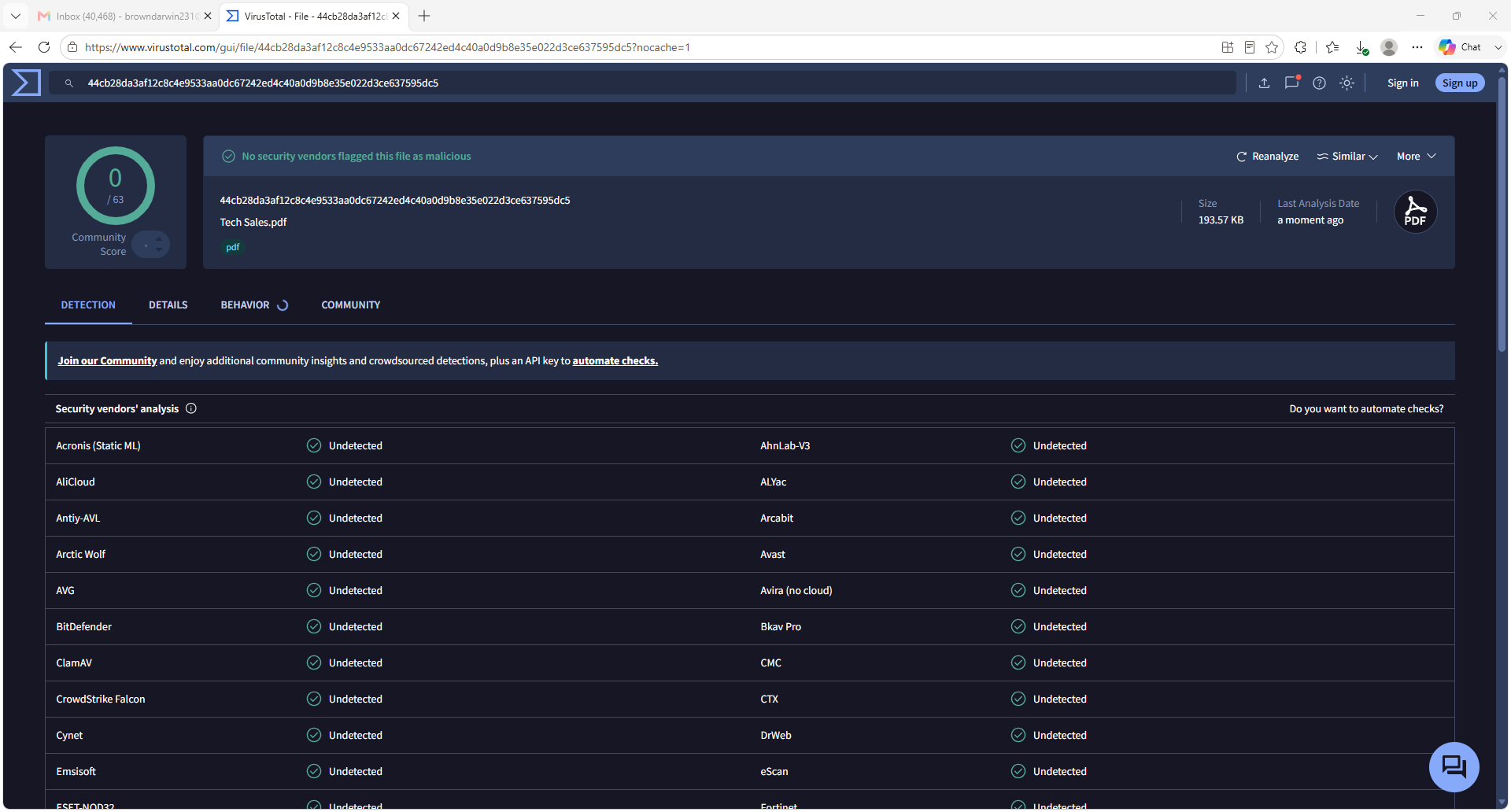Expand the More dropdown menu
The width and height of the screenshot is (1511, 812).
(1417, 157)
